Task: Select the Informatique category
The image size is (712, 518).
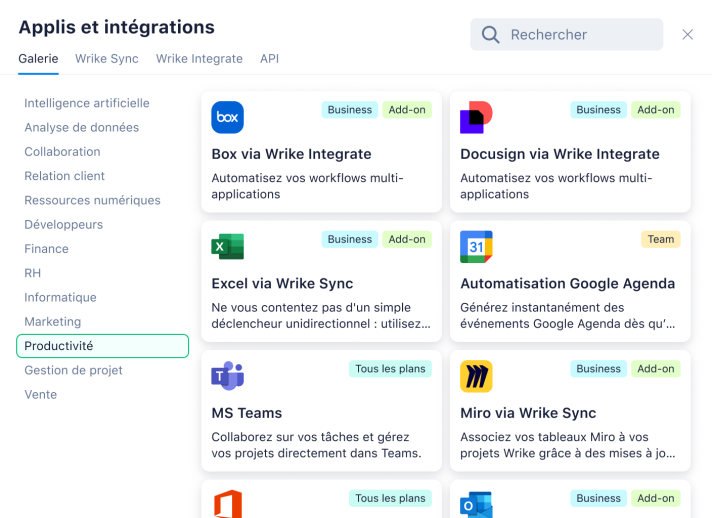Action: click(60, 297)
